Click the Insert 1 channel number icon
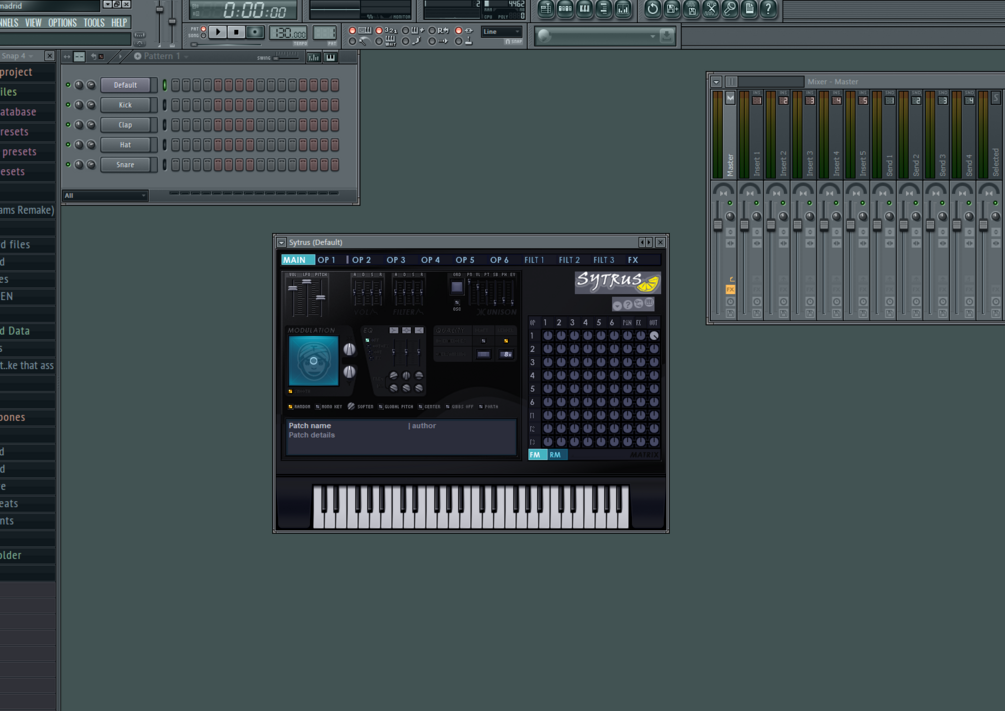Viewport: 1005px width, 711px height. pyautogui.click(x=756, y=100)
